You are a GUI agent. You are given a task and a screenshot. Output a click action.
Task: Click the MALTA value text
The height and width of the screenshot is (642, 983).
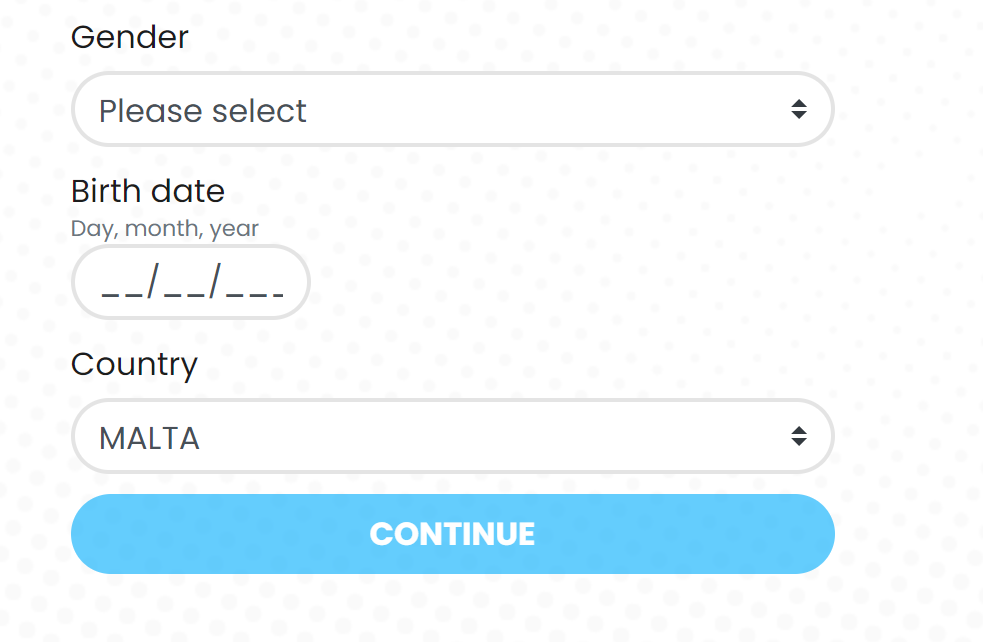[149, 438]
